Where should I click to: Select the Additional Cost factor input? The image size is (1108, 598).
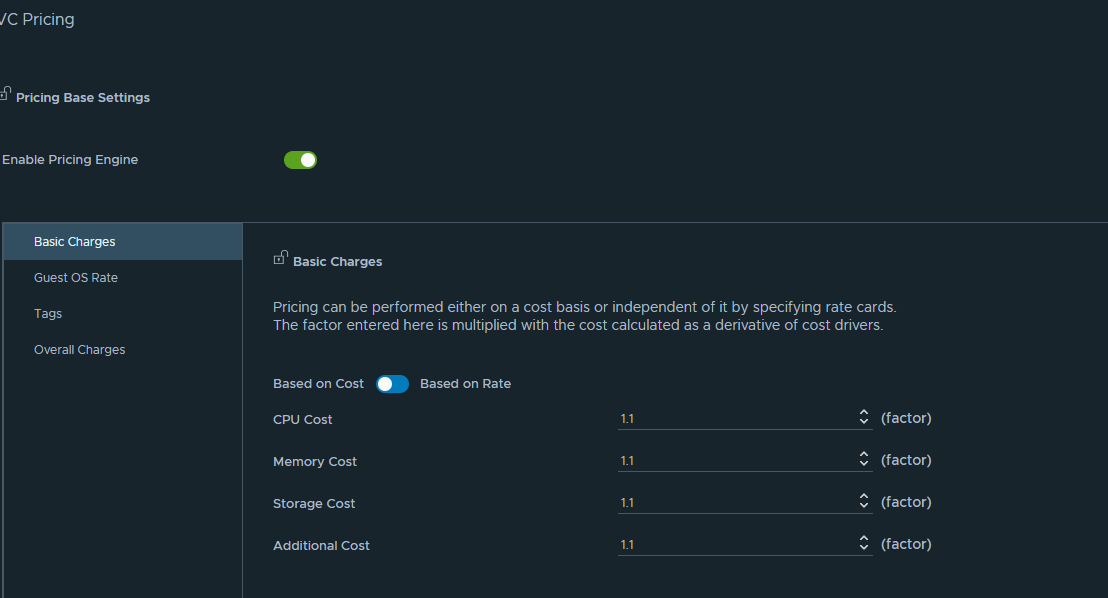pyautogui.click(x=735, y=545)
